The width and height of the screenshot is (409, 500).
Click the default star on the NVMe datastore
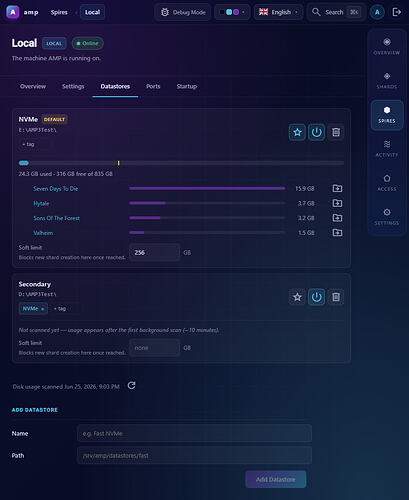click(297, 132)
